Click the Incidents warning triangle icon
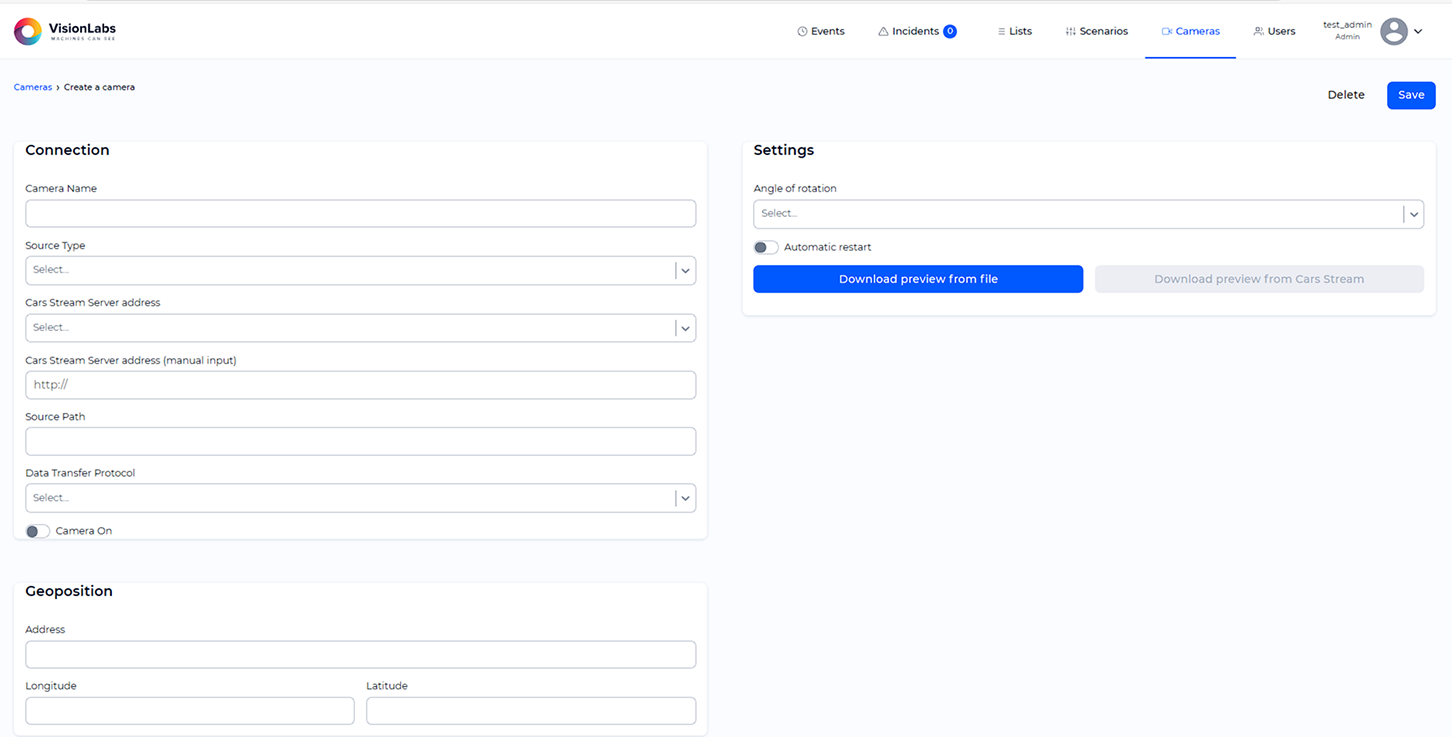This screenshot has height=737, width=1452. pos(882,31)
